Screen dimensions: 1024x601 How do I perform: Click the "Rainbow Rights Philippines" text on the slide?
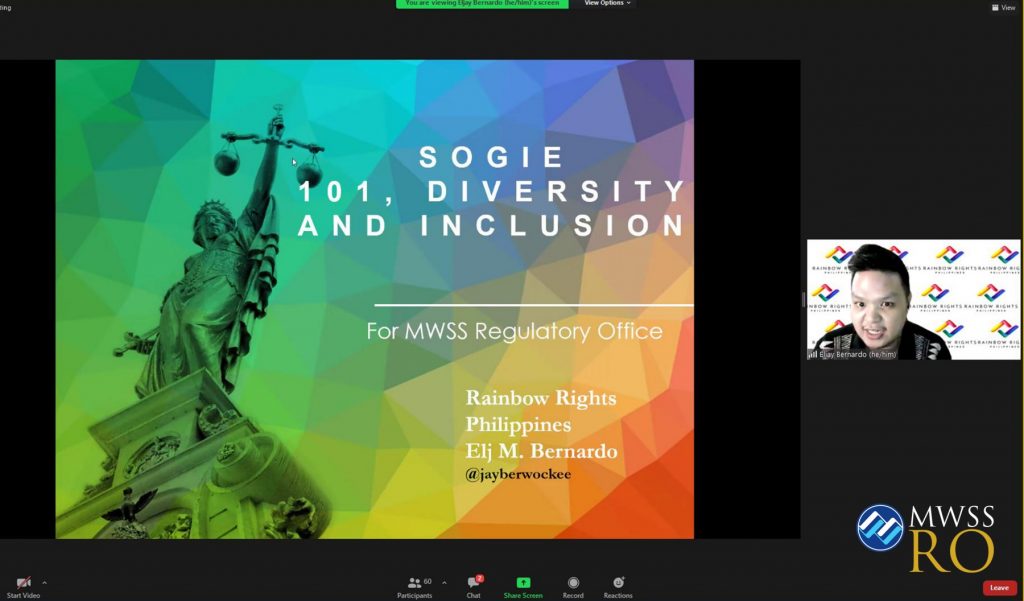pyautogui.click(x=541, y=411)
